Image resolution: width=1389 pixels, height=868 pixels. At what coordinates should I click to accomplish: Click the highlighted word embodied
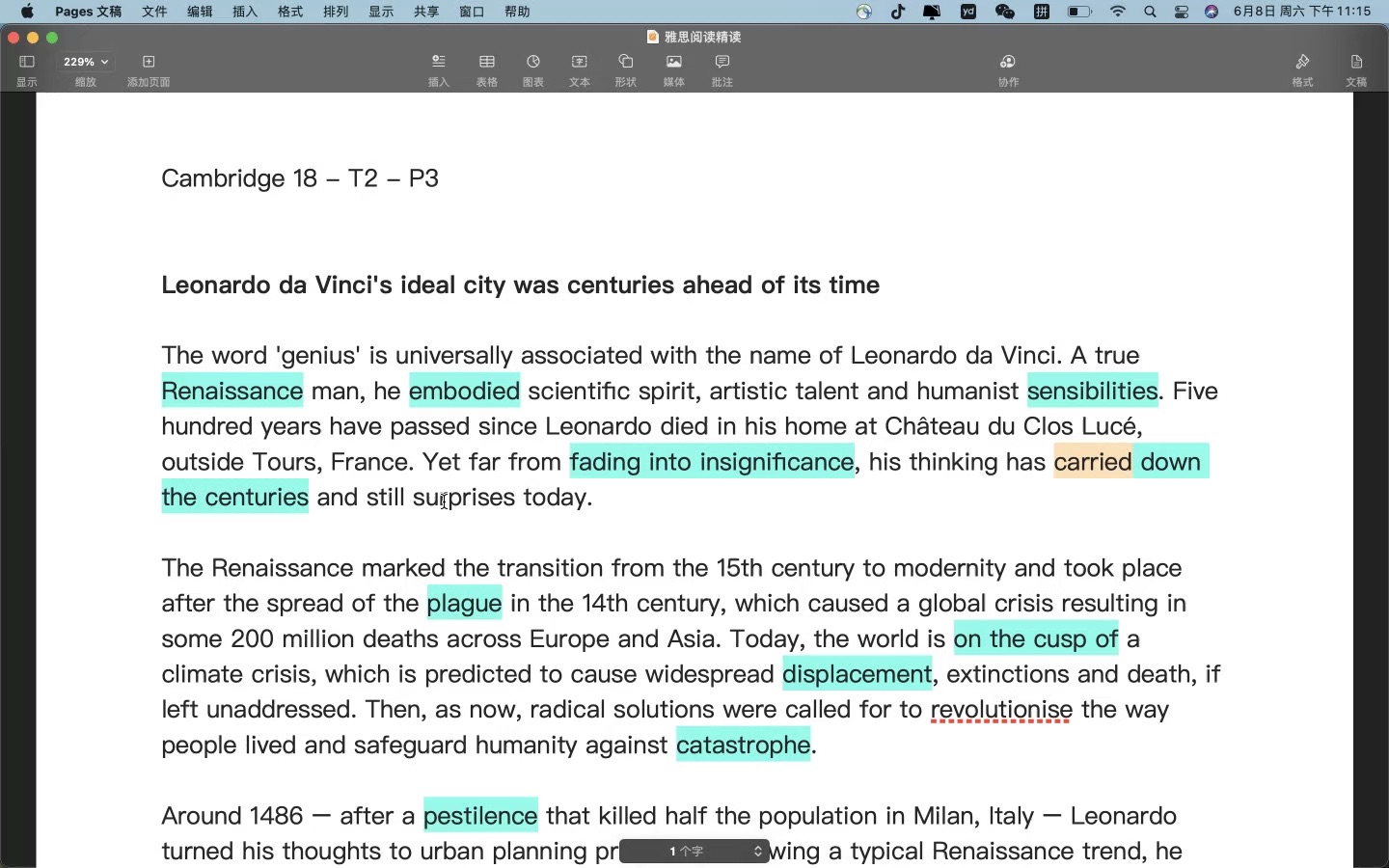[x=464, y=391]
